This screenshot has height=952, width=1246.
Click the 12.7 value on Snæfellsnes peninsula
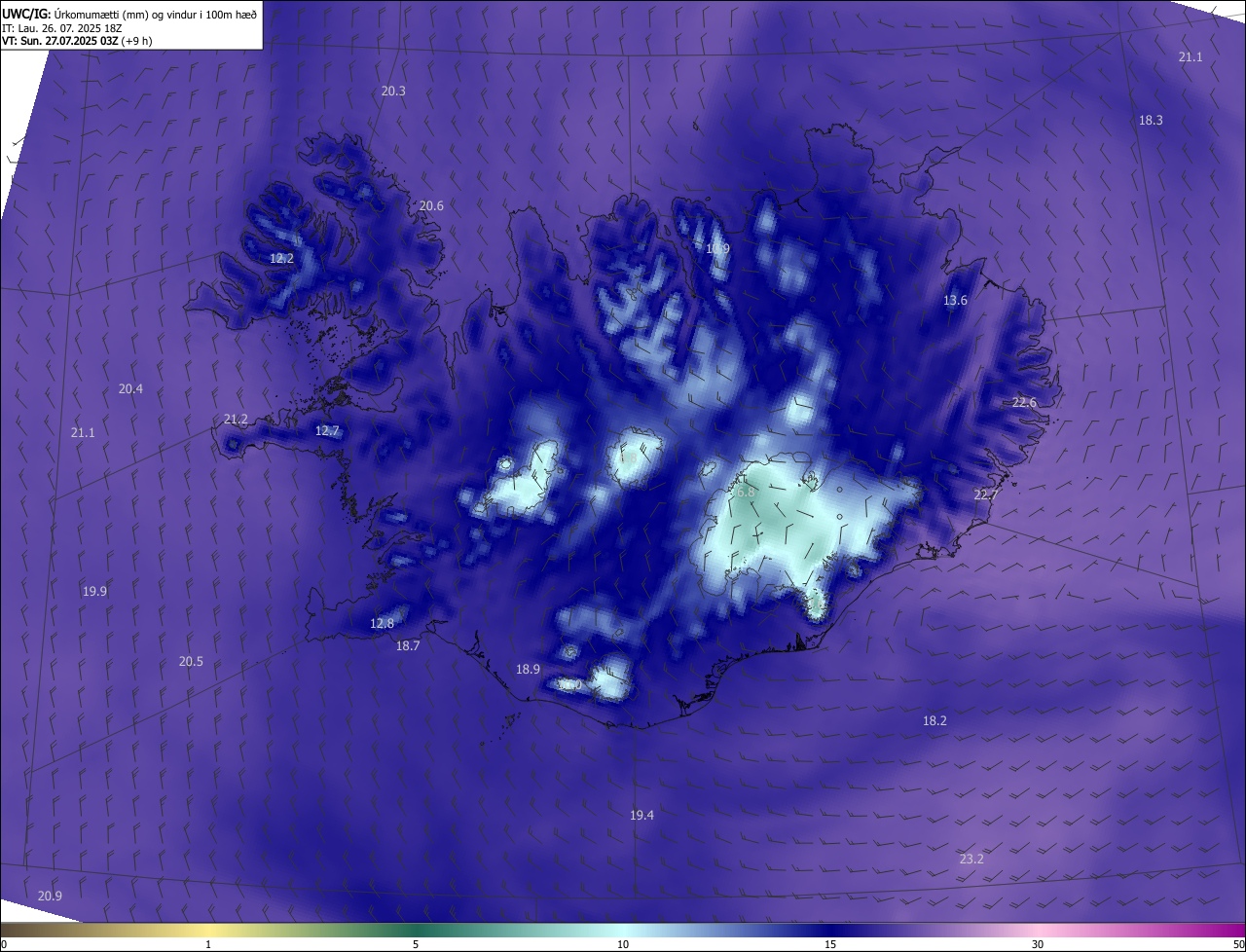pos(327,430)
